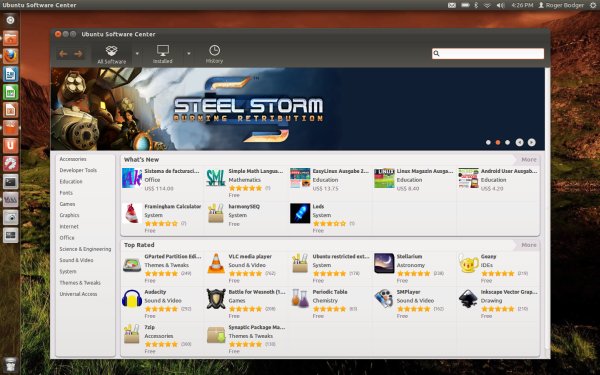Open the Themes & Tweaks category
The image size is (600, 375).
coord(80,283)
